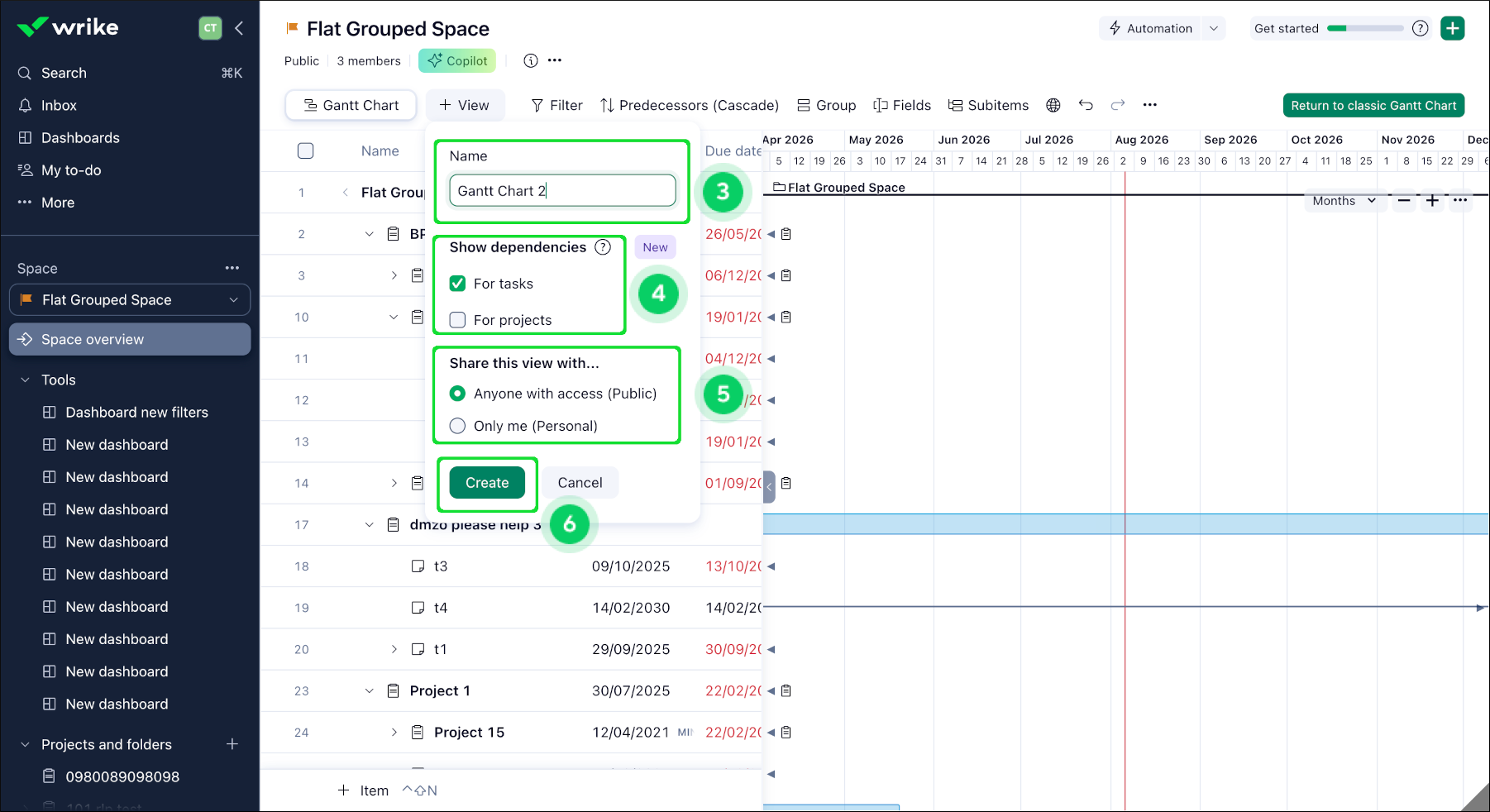This screenshot has width=1490, height=812.
Task: Collapse the left sidebar with the chevron
Action: click(x=239, y=28)
